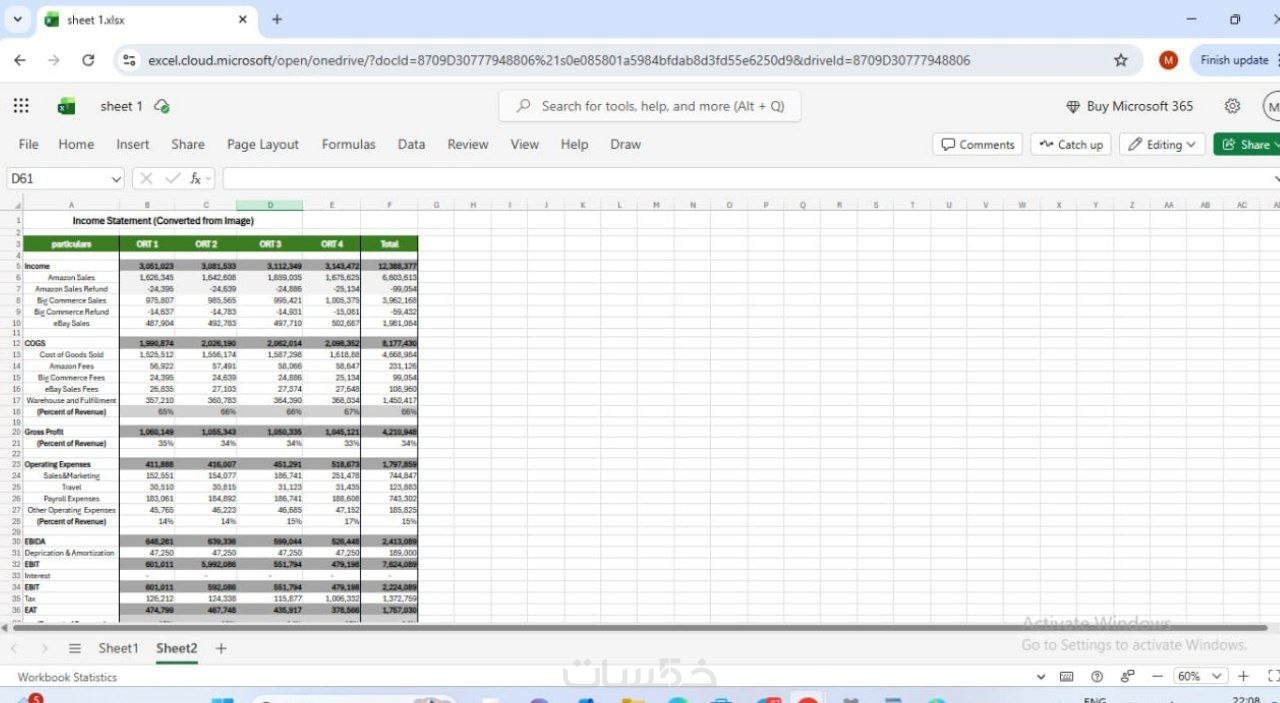Click the Finish update Chrome button
Image resolution: width=1280 pixels, height=703 pixels.
point(1234,60)
